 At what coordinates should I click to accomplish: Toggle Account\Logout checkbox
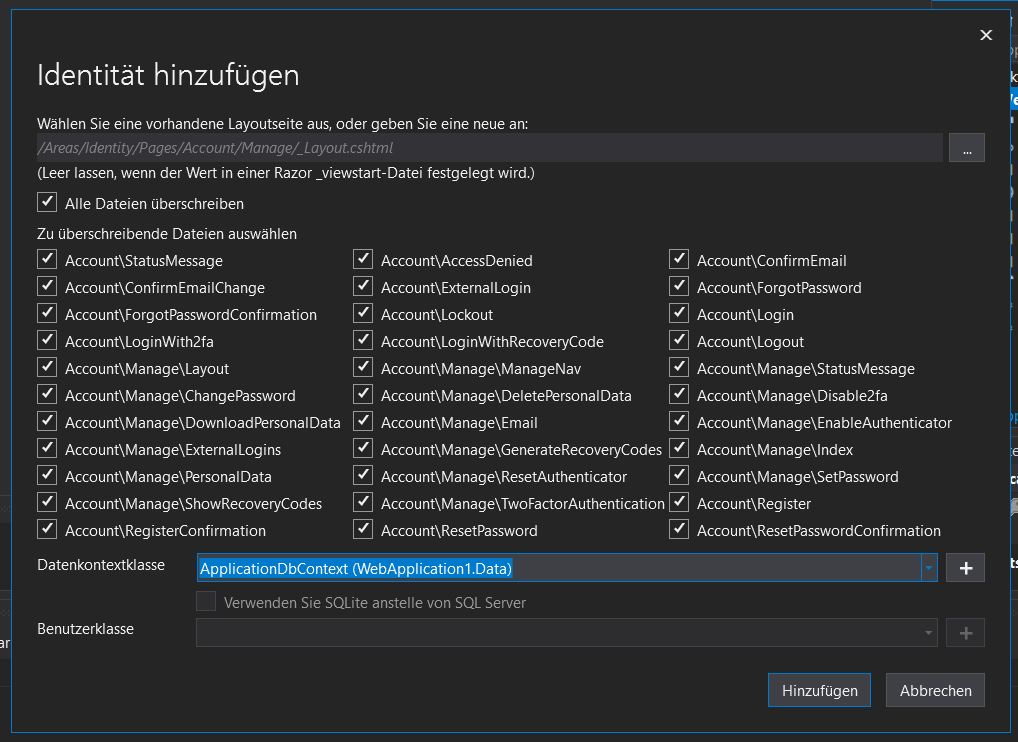679,341
